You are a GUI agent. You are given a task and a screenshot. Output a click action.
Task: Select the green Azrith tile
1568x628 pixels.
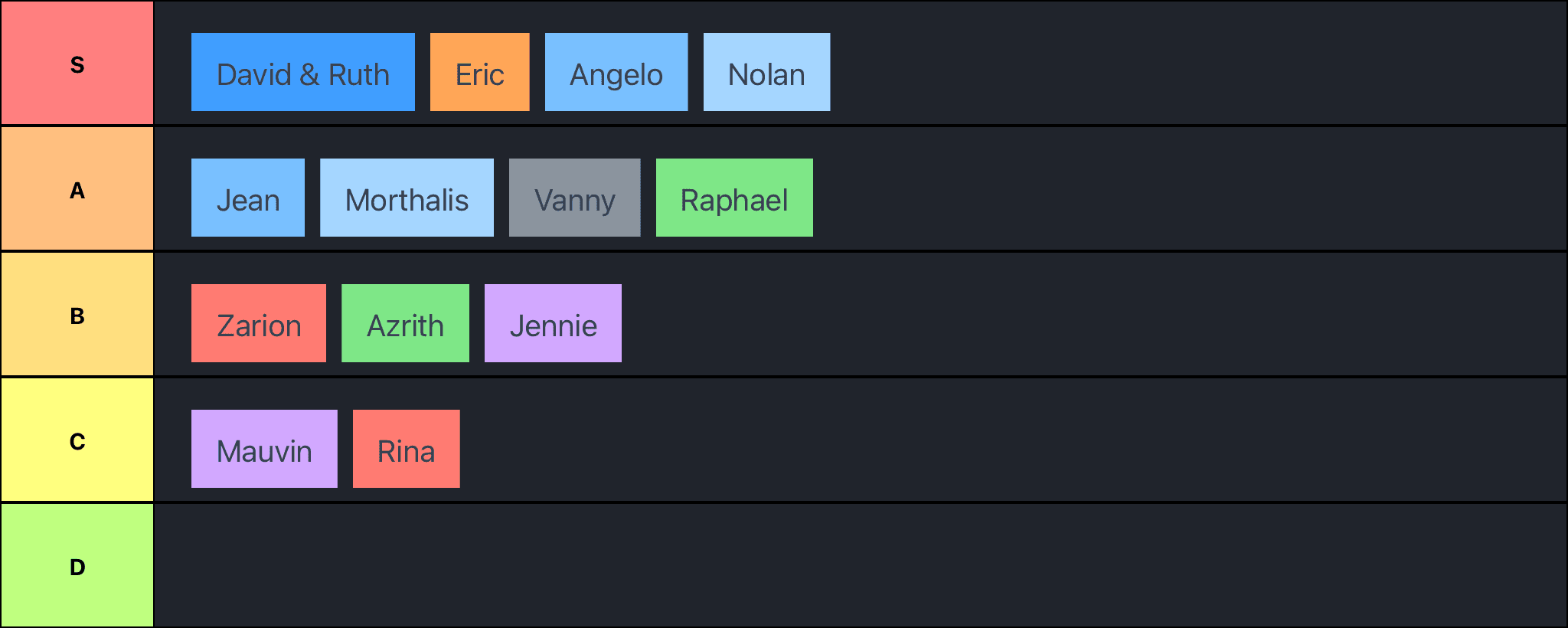click(405, 324)
